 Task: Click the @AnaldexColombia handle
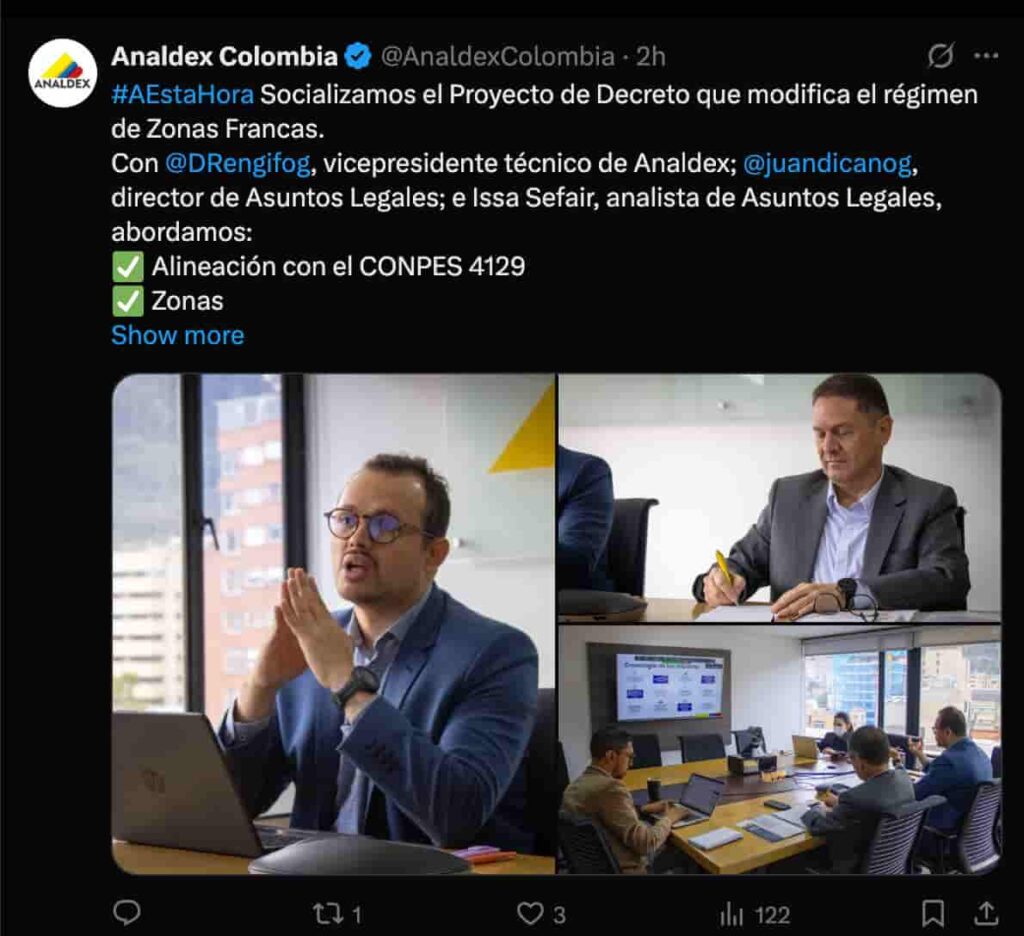pos(498,57)
